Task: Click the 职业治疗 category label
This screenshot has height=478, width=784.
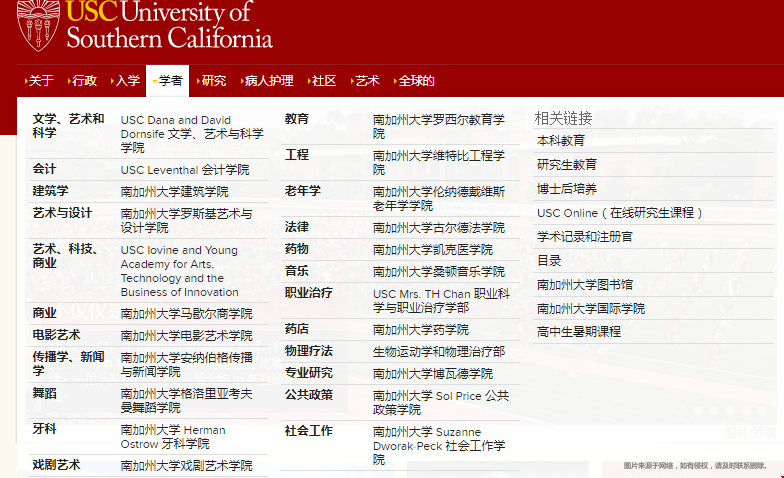Action: point(308,292)
